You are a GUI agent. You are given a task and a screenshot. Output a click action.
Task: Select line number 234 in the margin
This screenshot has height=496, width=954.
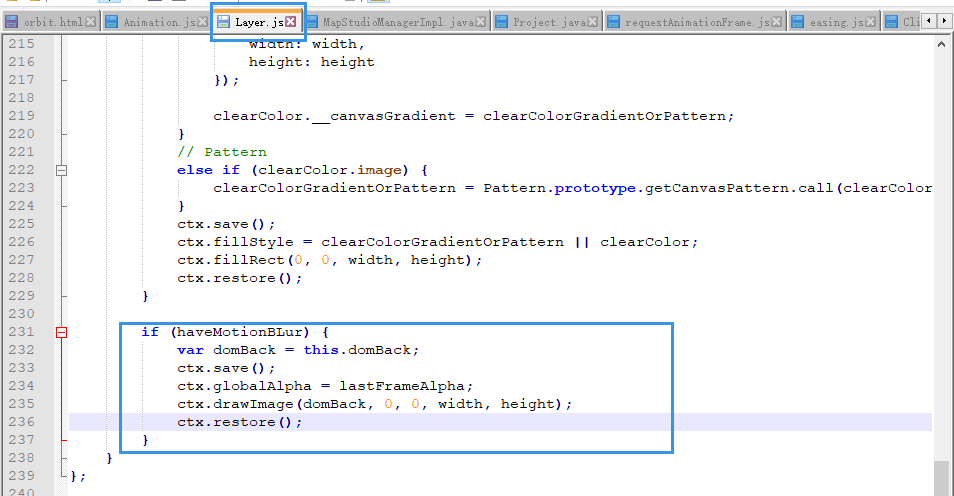[22, 386]
